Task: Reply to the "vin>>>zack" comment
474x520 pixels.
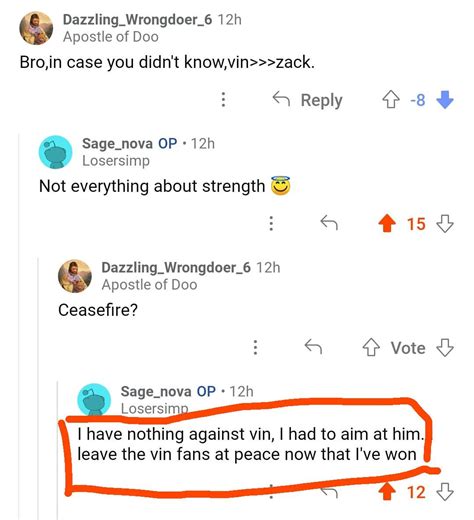Action: [x=307, y=100]
